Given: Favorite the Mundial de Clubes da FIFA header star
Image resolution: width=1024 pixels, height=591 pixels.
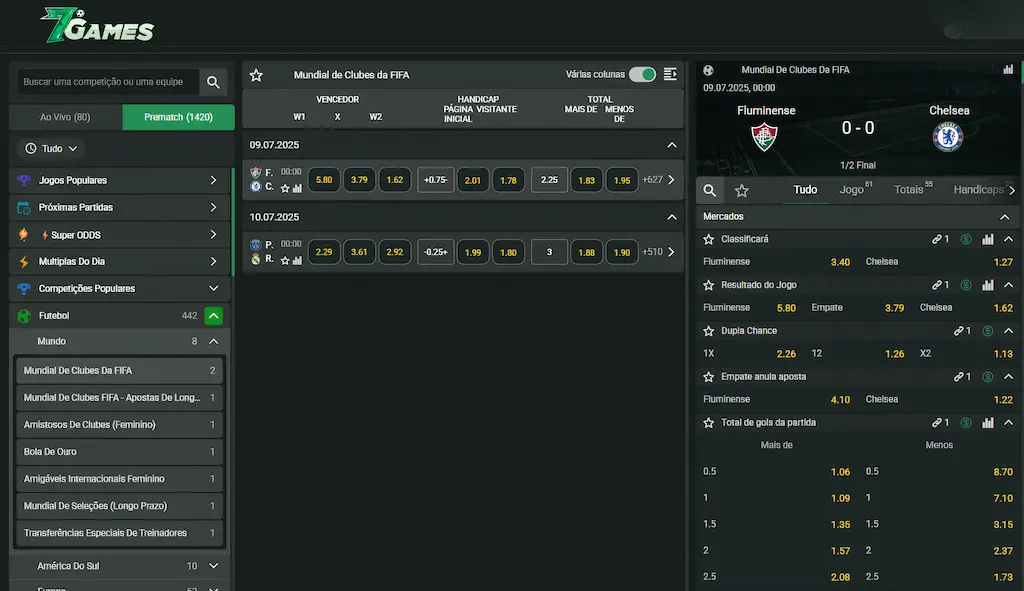Looking at the screenshot, I should click(256, 75).
